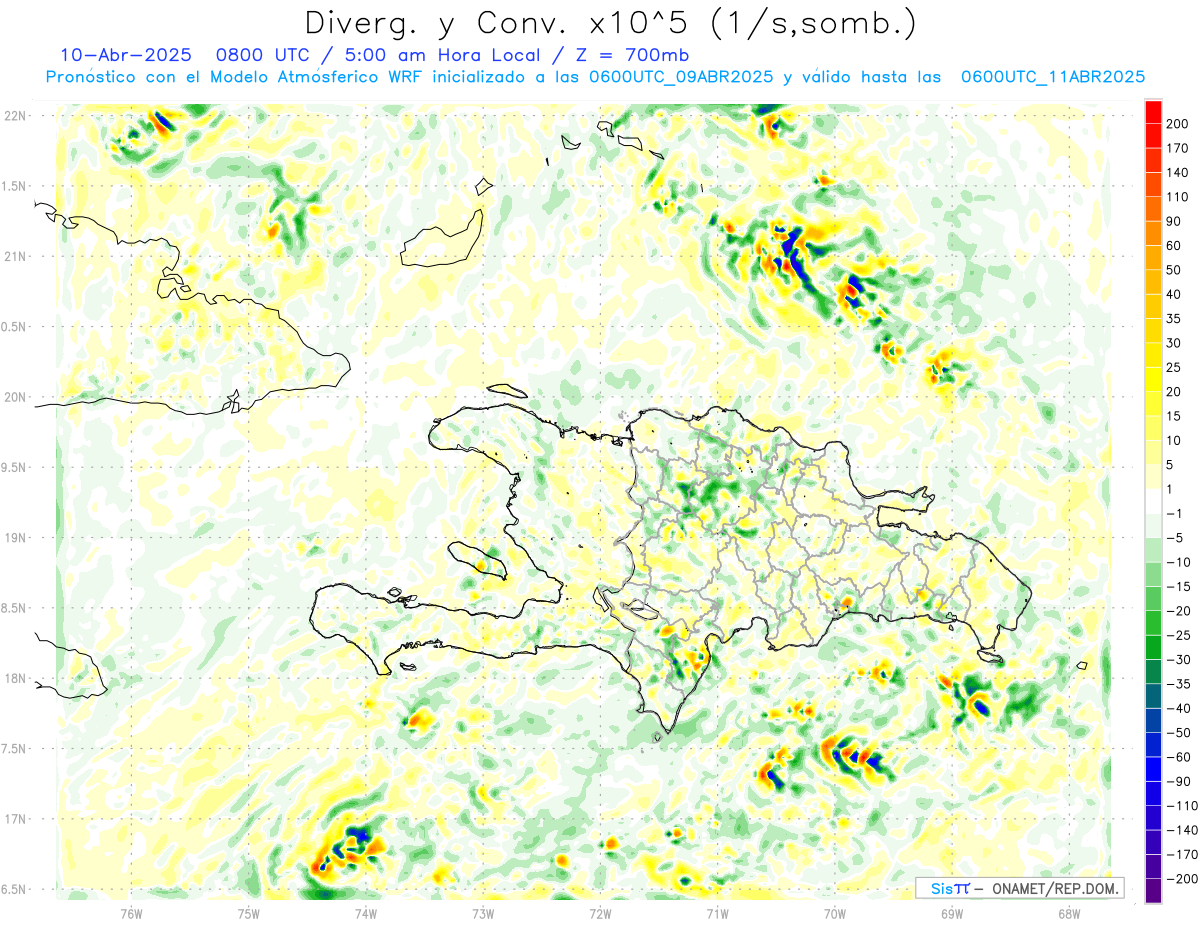Click the '25' value on the color scale

pyautogui.click(x=1173, y=367)
